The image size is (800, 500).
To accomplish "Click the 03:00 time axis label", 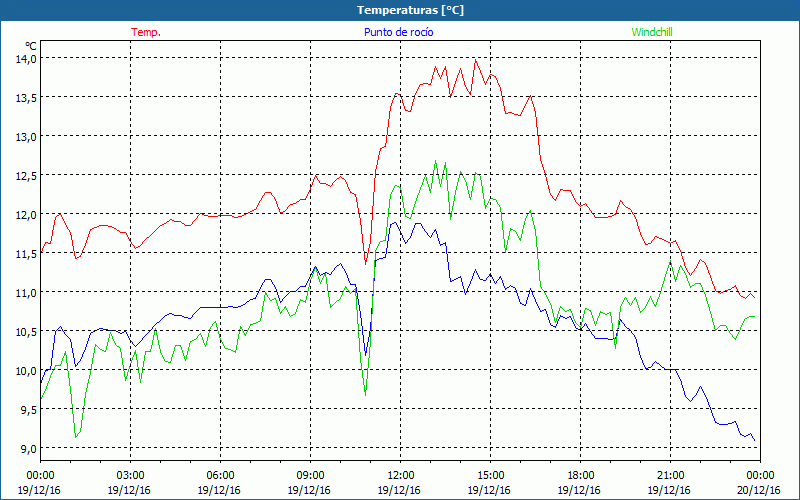I will point(130,476).
